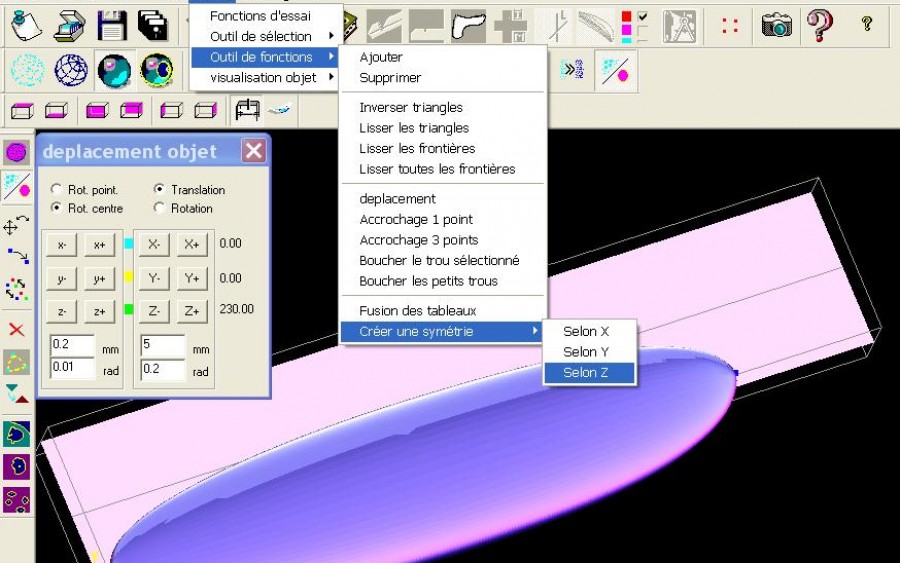Viewport: 900px width, 563px height.
Task: Click the green triangle selection icon in sidebar
Action: coord(16,363)
